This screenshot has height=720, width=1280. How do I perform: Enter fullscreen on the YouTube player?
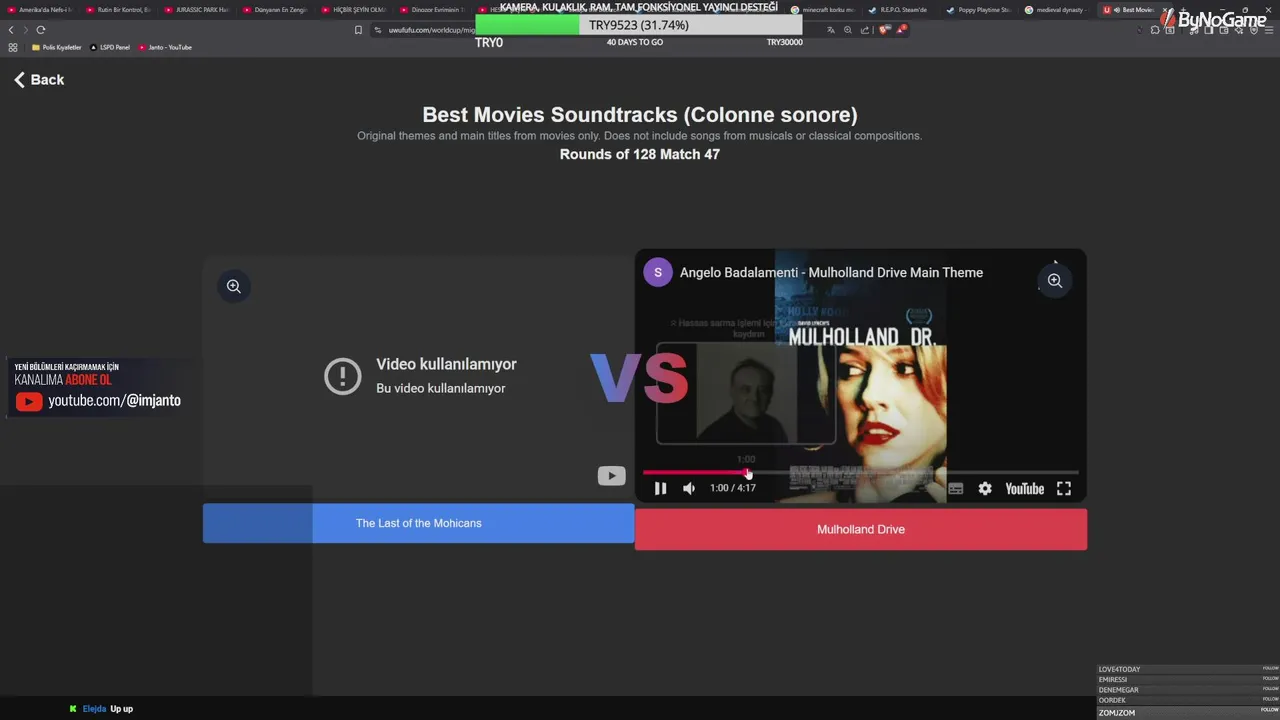click(x=1064, y=488)
